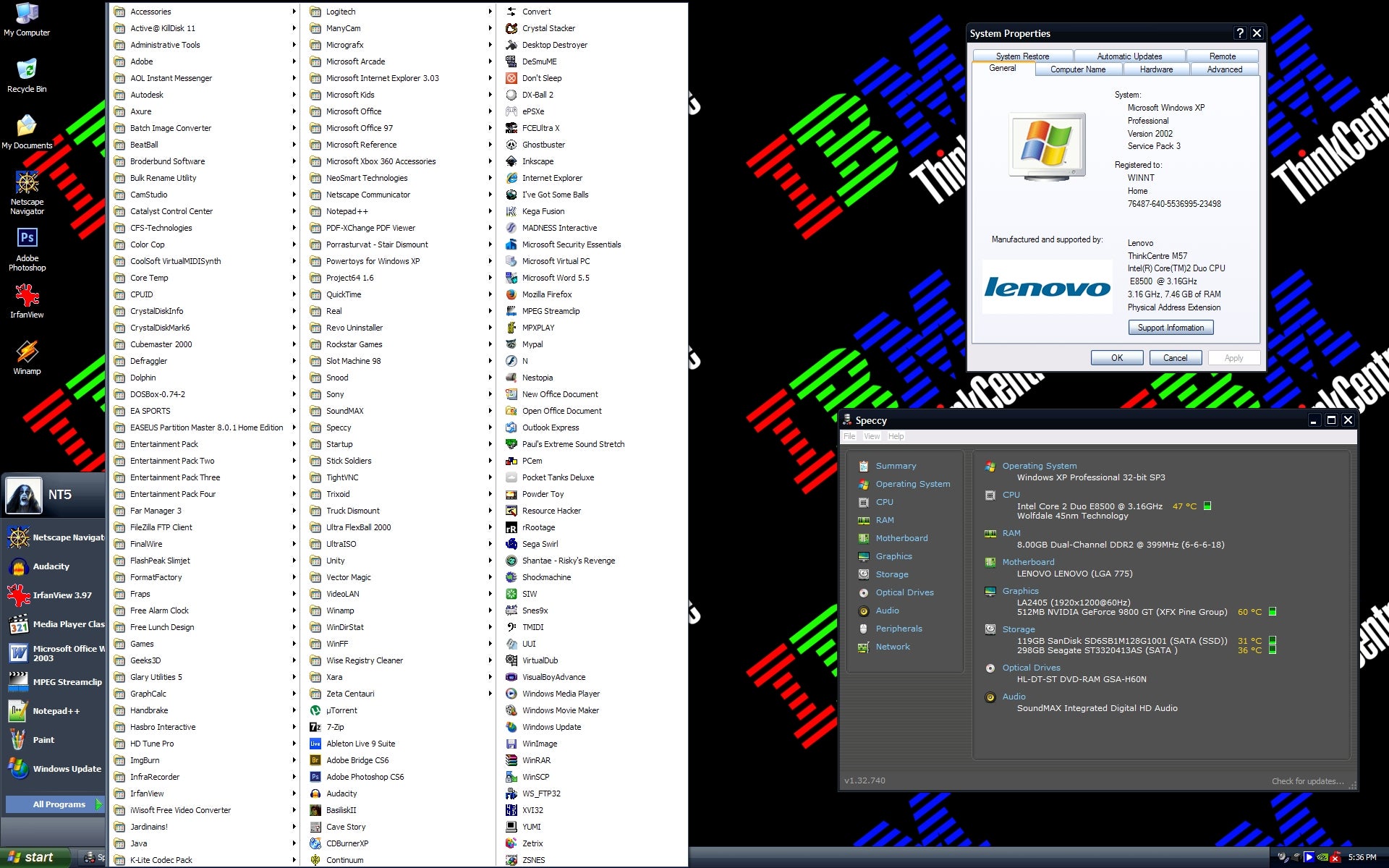Open View menu in Speccy
Viewport: 1389px width, 868px height.
coord(872,436)
